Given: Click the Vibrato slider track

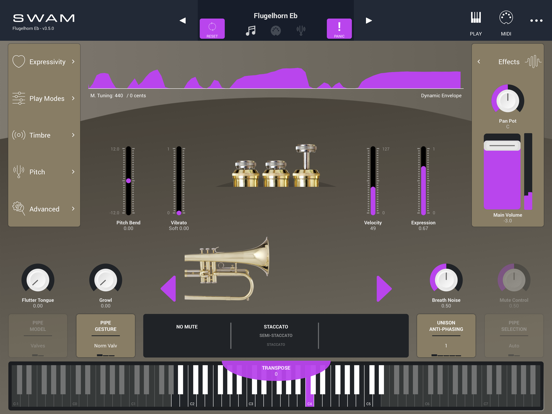Looking at the screenshot, I should (x=179, y=180).
